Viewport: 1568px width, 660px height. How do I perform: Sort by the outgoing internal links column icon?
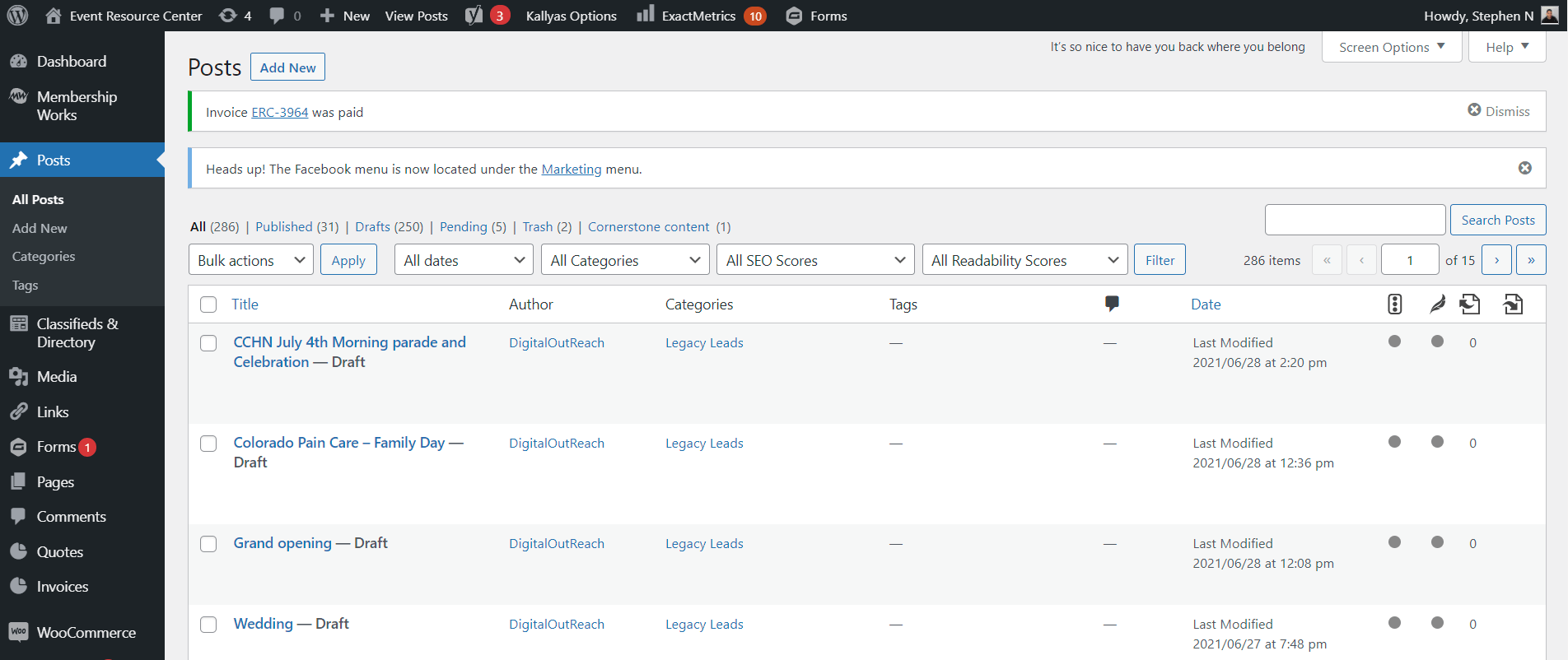(x=1470, y=304)
